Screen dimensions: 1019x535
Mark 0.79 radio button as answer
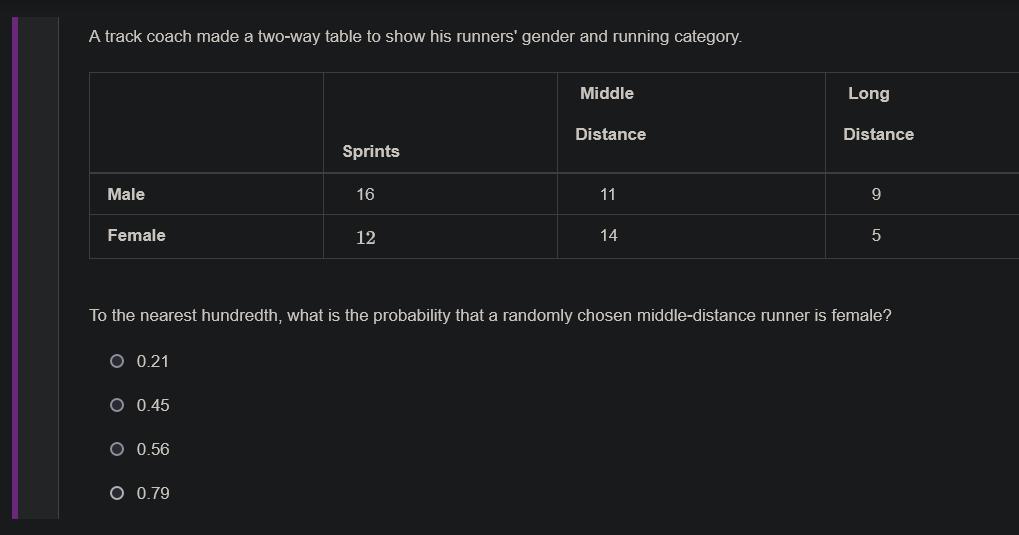[x=117, y=493]
